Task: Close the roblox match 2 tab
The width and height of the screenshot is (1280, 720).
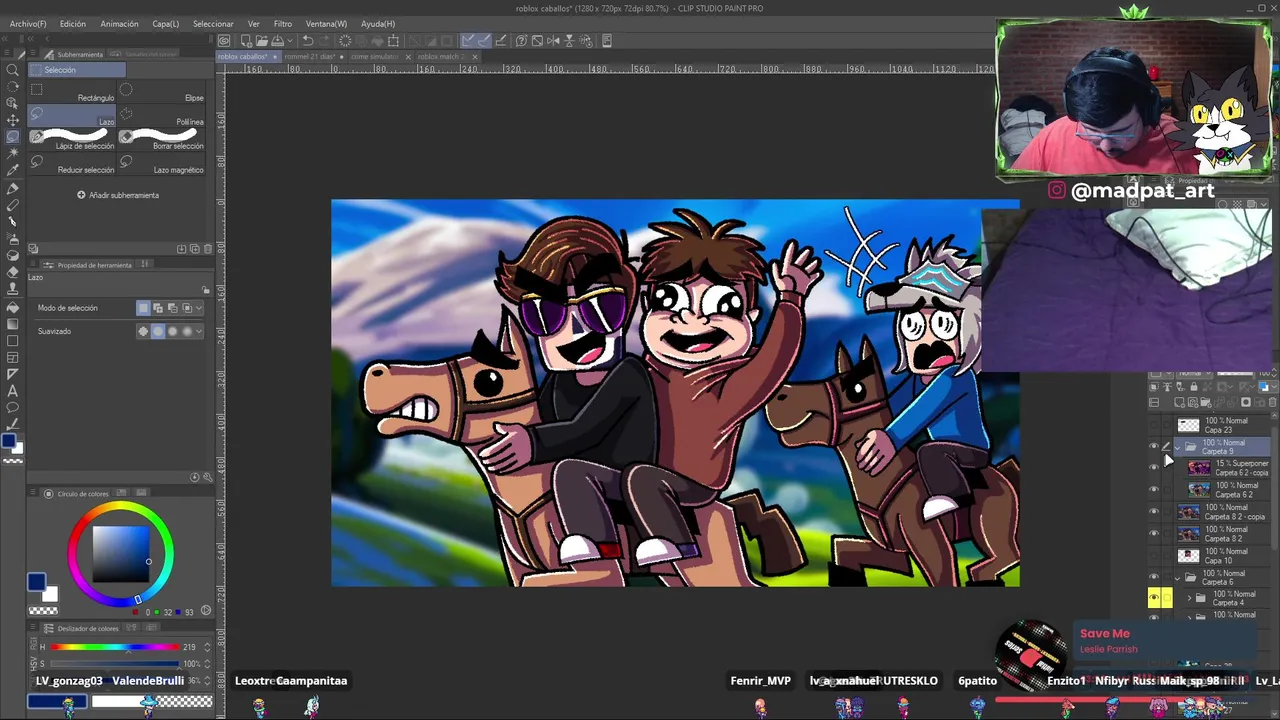Action: (474, 57)
